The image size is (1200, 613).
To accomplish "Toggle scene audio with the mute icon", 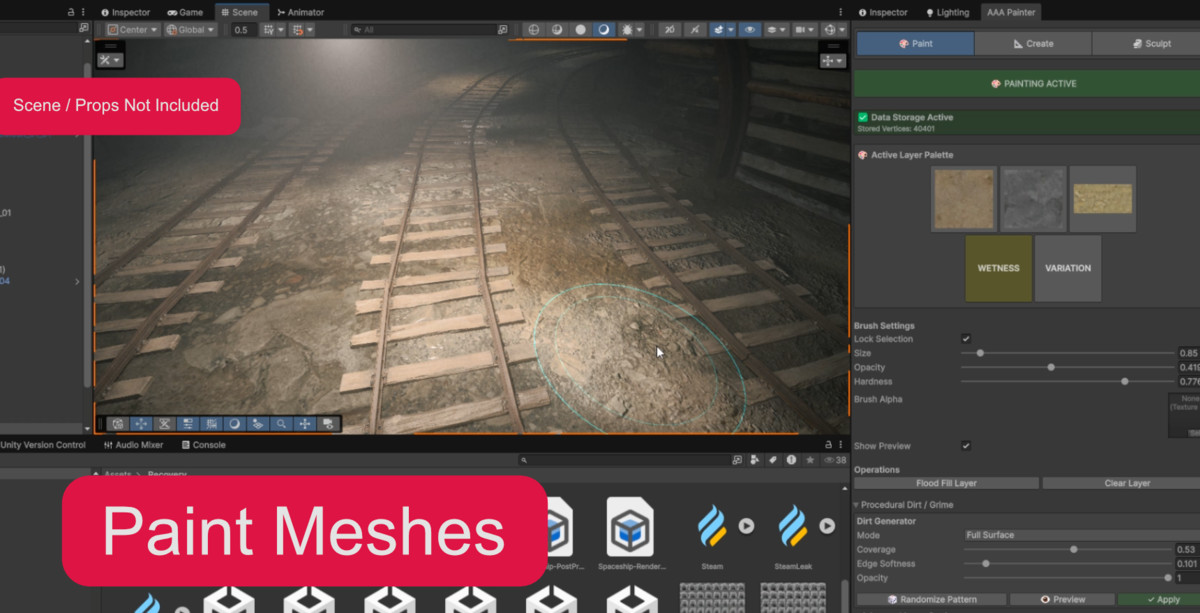I will [x=694, y=30].
